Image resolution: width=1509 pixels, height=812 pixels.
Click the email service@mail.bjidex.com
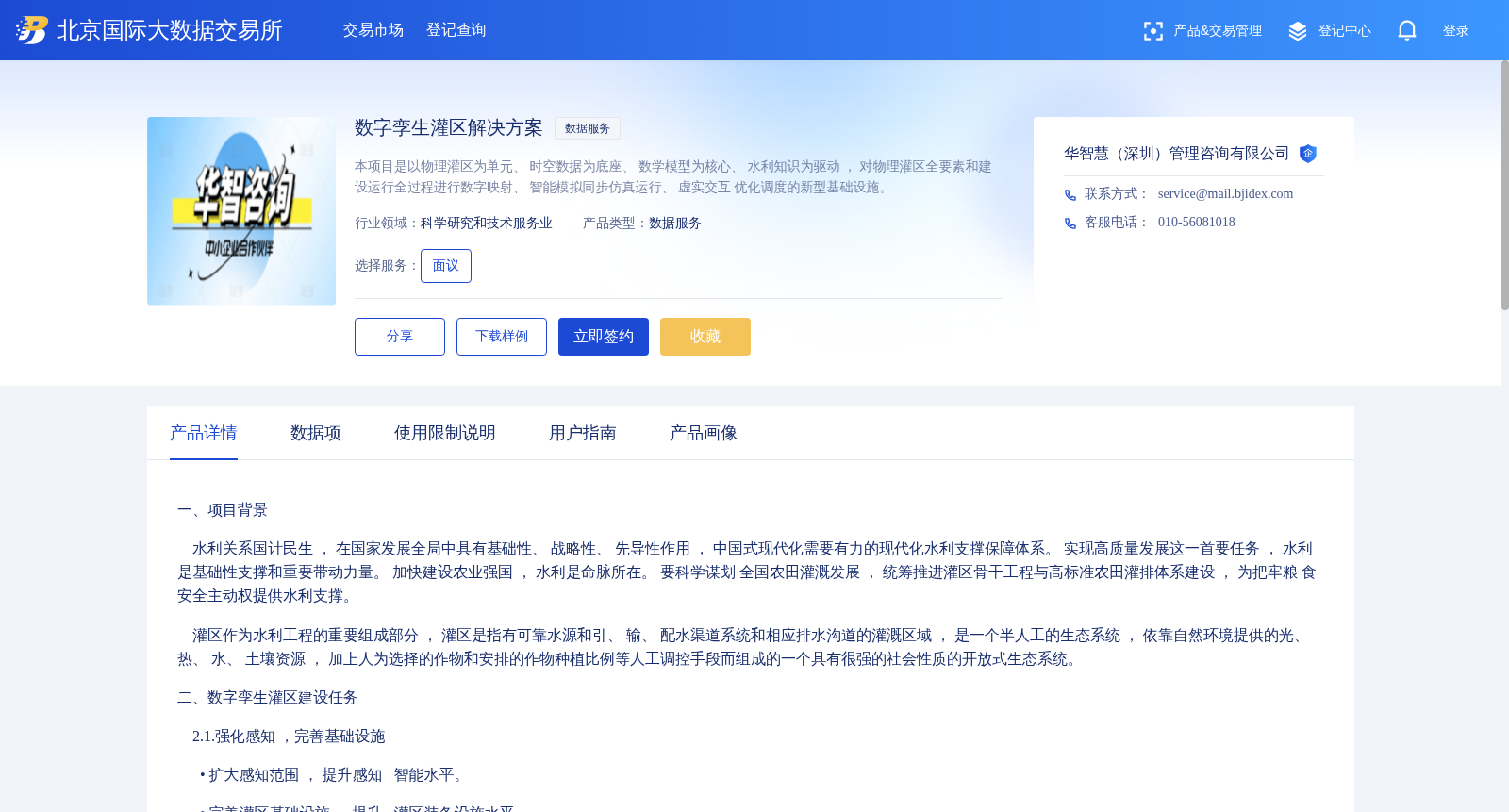pos(1225,194)
